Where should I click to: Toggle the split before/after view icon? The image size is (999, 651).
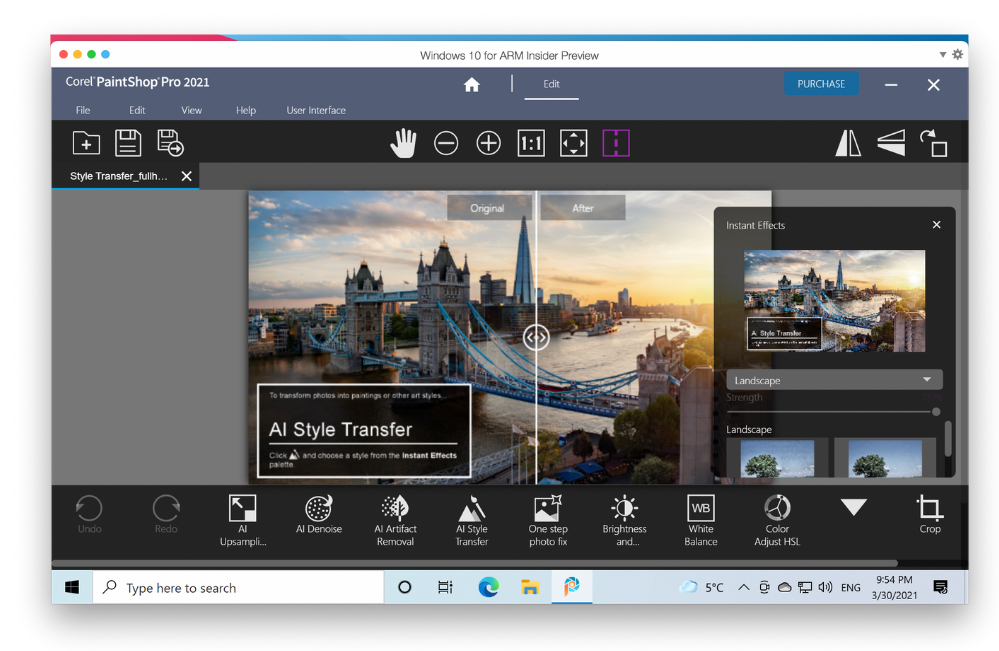[x=616, y=144]
